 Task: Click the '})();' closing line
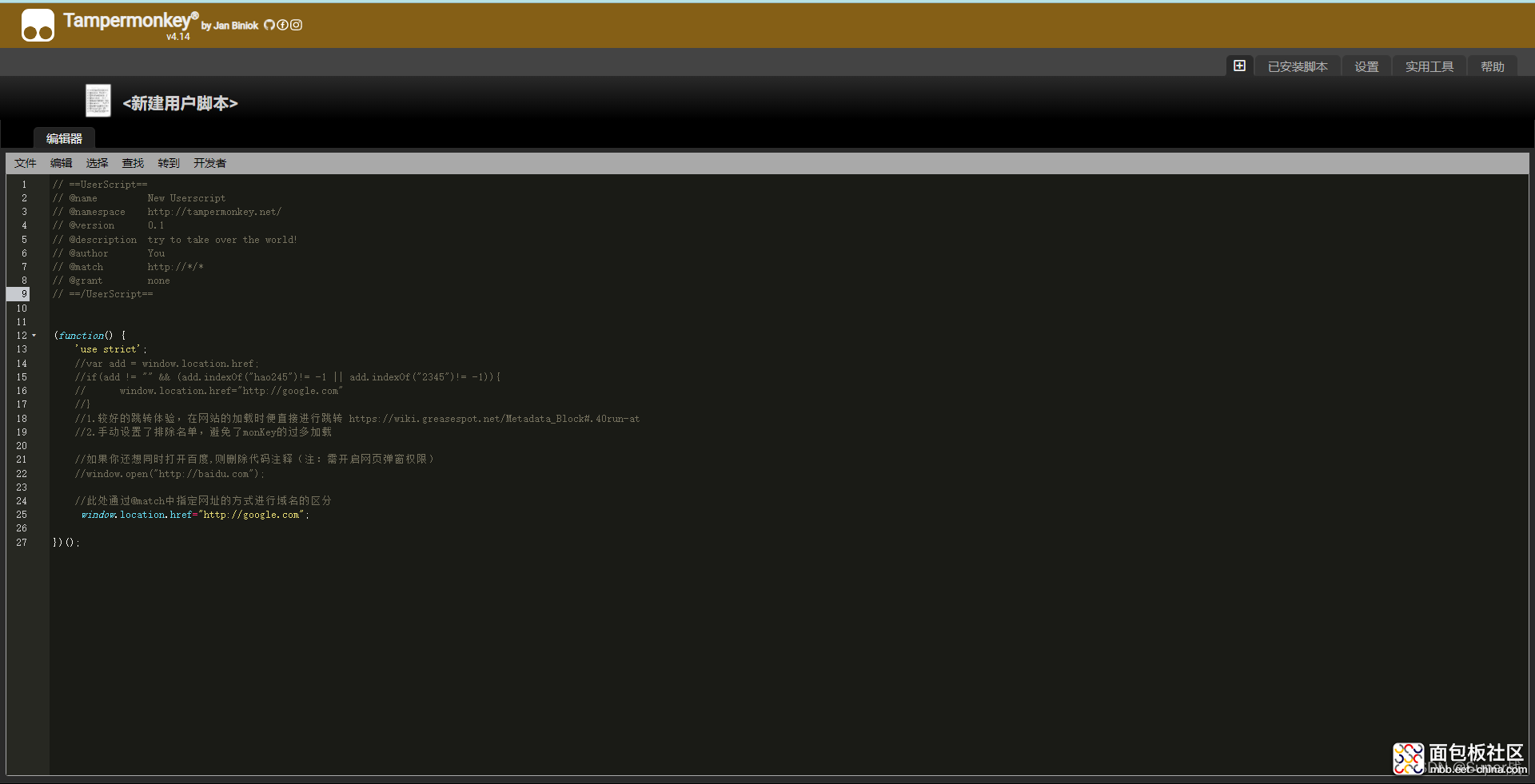point(66,543)
